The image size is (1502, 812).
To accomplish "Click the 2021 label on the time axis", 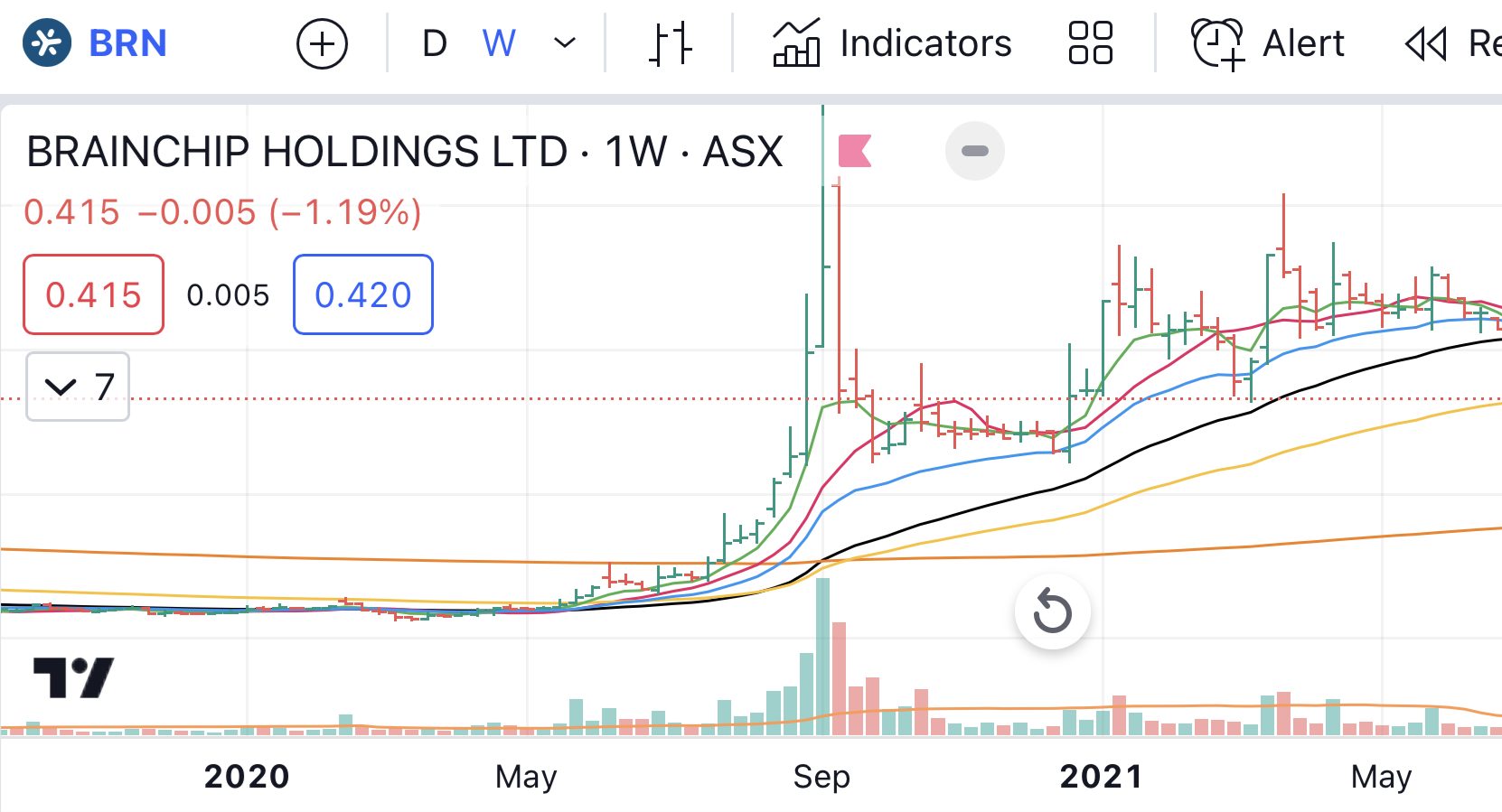I will (x=1101, y=777).
